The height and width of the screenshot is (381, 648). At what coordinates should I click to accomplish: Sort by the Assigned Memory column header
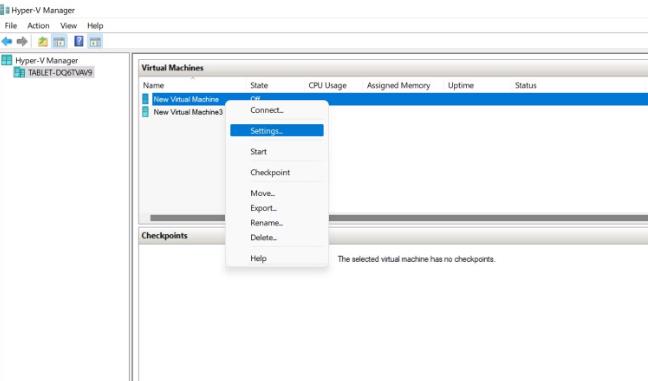[x=398, y=86]
